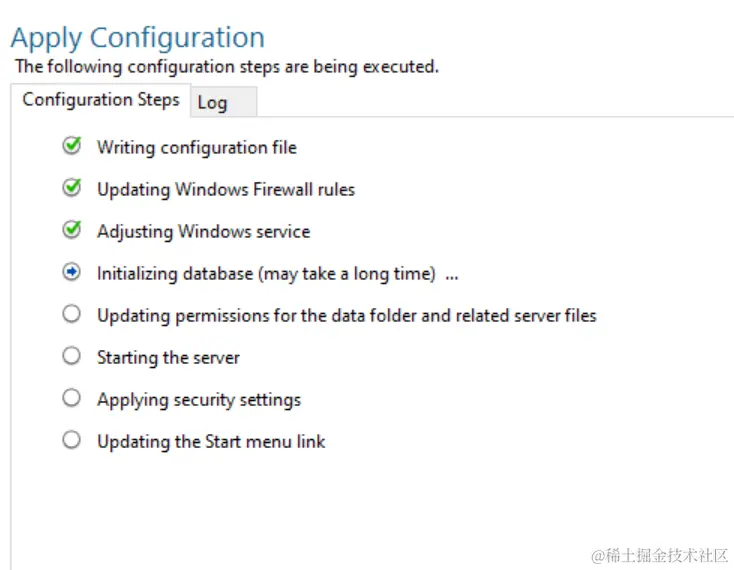Screen dimensions: 734x570
Task: Open the Configuration Steps tab
Action: [101, 100]
